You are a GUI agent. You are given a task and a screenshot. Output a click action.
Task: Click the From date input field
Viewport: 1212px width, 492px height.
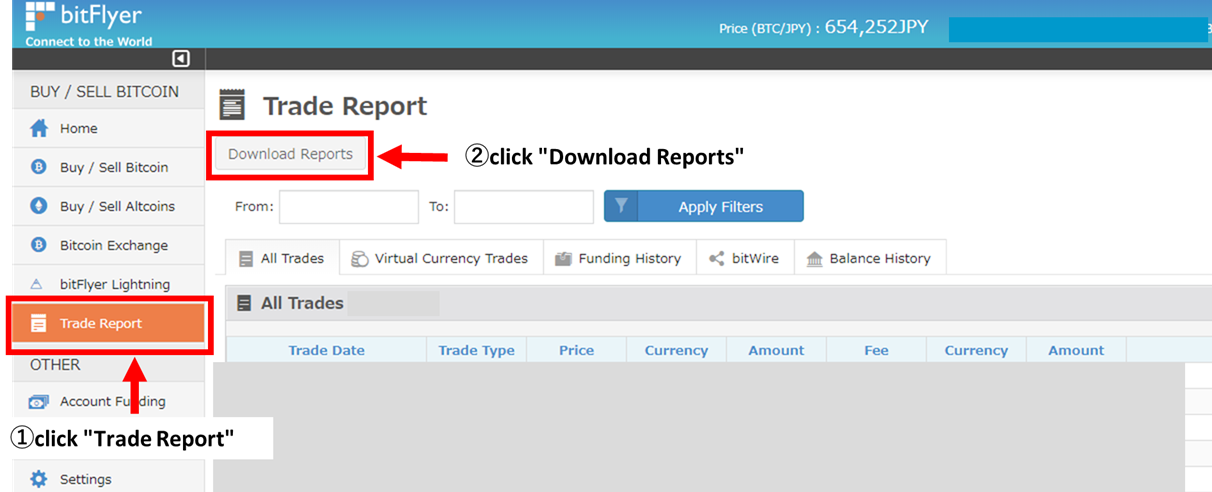point(349,207)
